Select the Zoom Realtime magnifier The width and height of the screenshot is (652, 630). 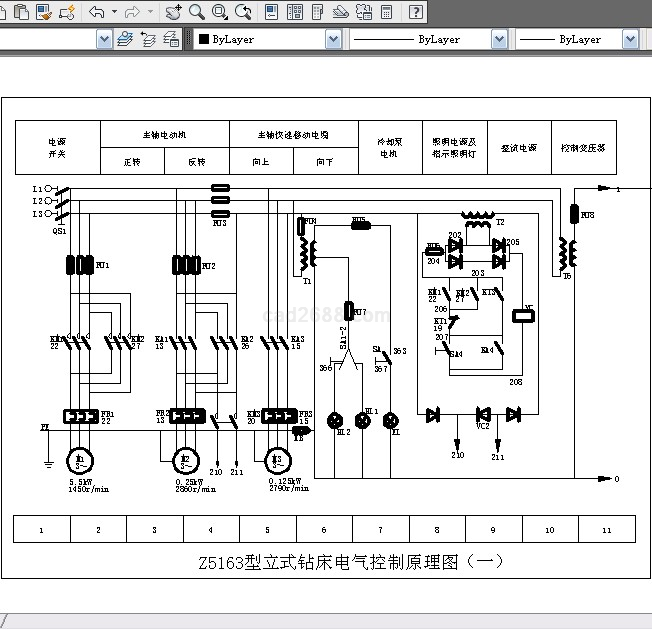pos(197,12)
